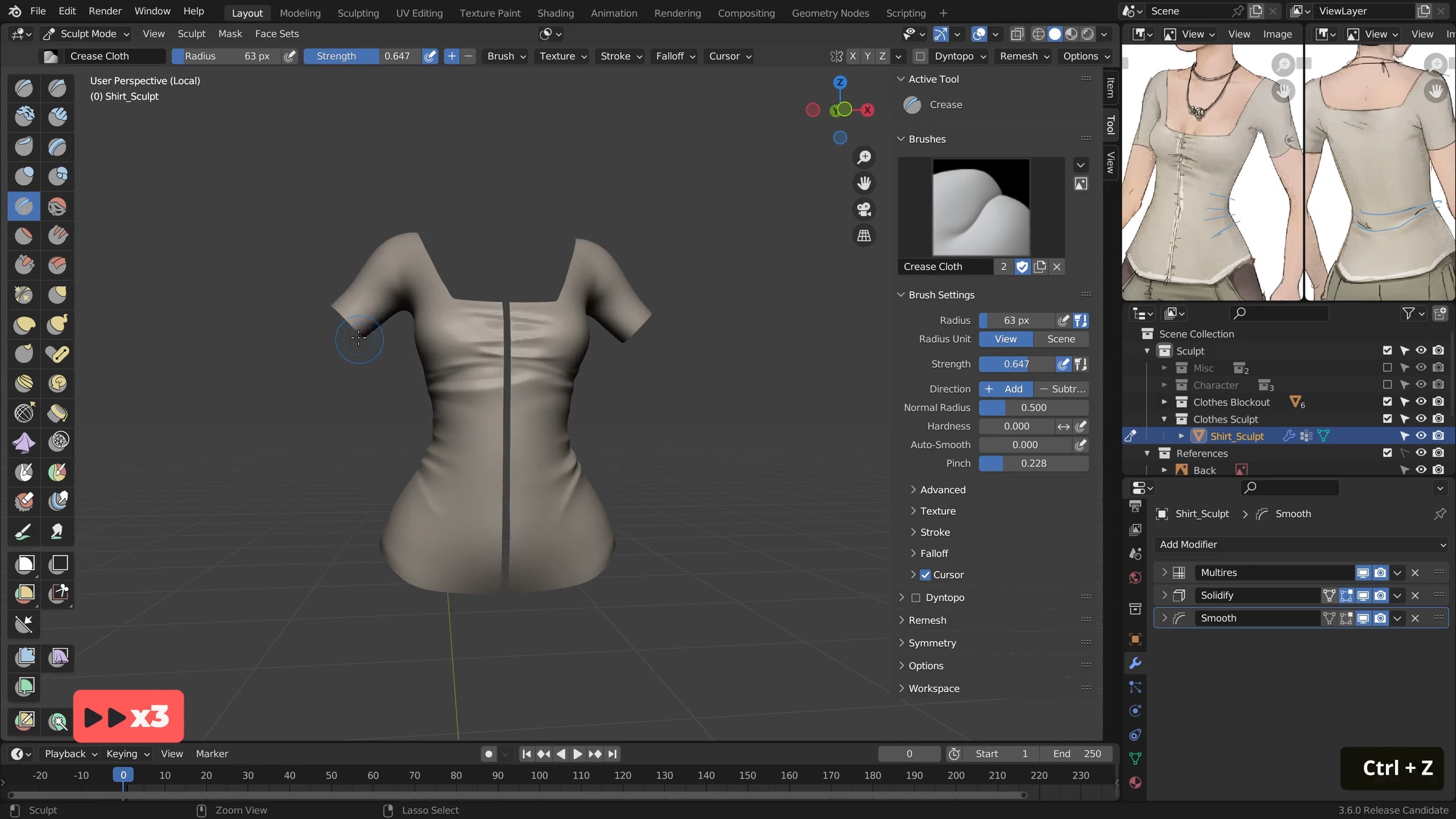This screenshot has height=819, width=1456.
Task: Open the Face Sets menu
Action: click(276, 34)
